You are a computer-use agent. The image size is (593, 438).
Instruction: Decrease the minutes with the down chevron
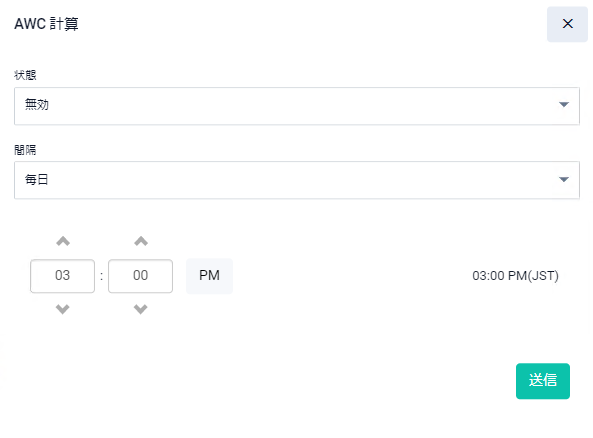point(141,309)
